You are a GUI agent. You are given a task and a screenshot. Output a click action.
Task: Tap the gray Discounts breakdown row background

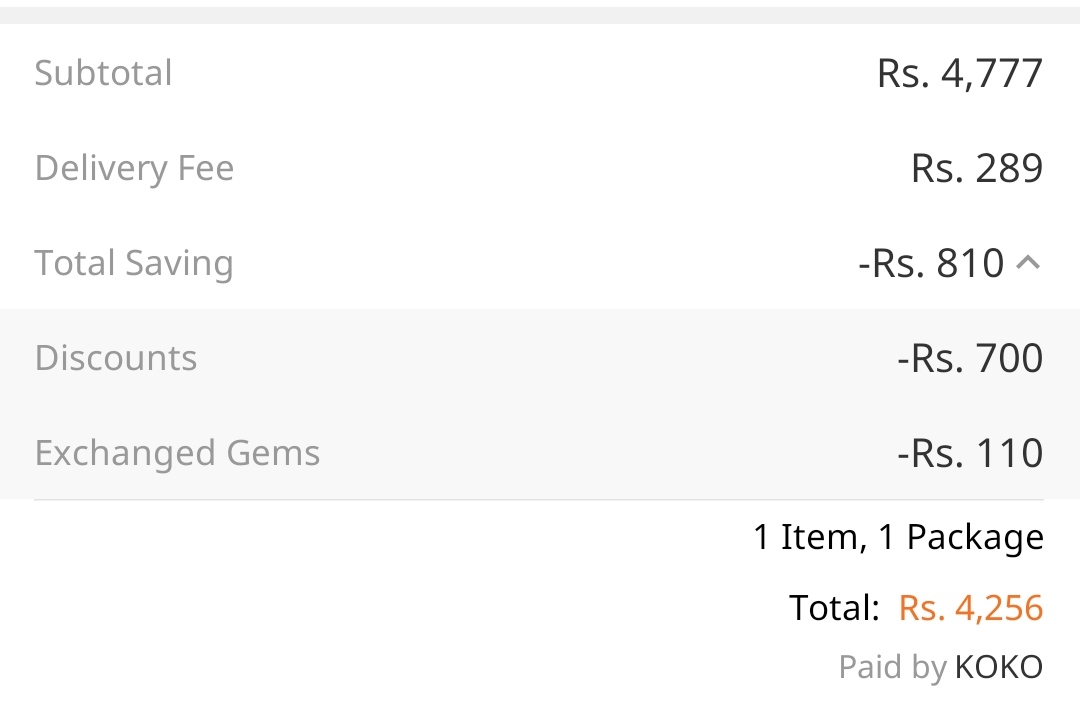[540, 357]
